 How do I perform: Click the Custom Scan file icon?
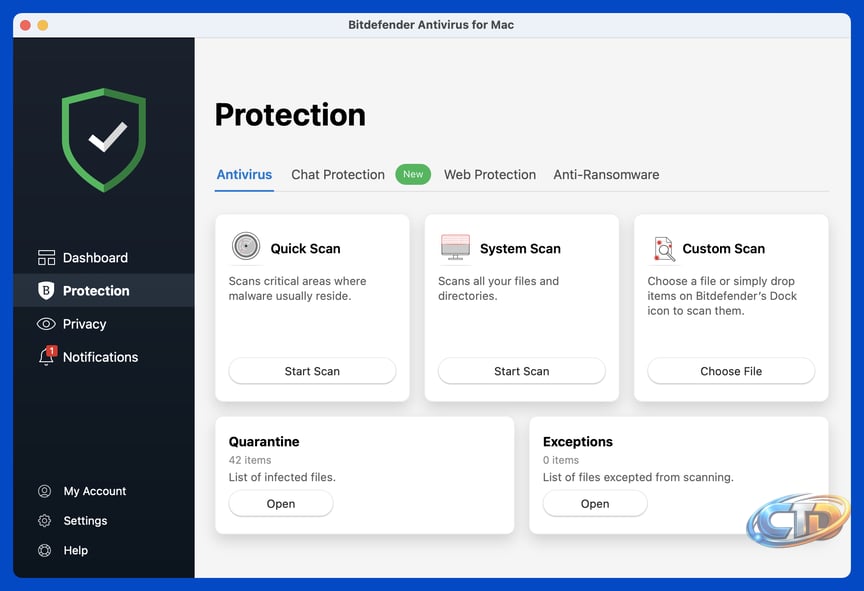click(664, 249)
